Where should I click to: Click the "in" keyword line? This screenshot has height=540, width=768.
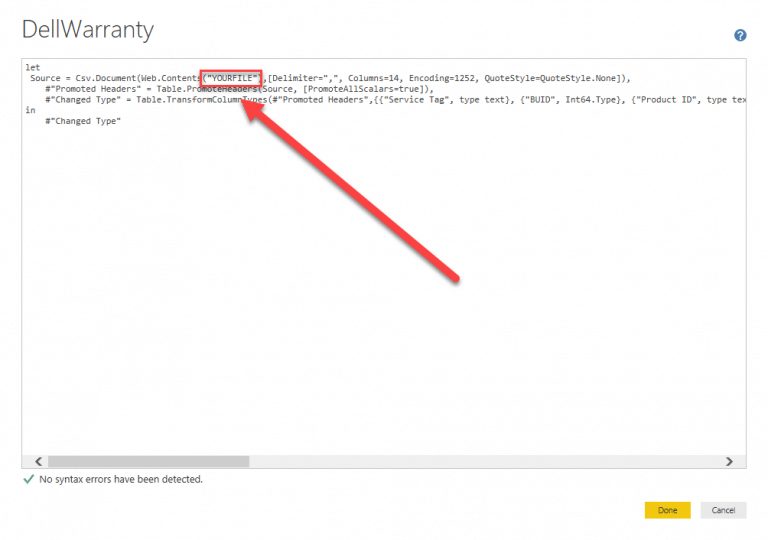(x=30, y=110)
